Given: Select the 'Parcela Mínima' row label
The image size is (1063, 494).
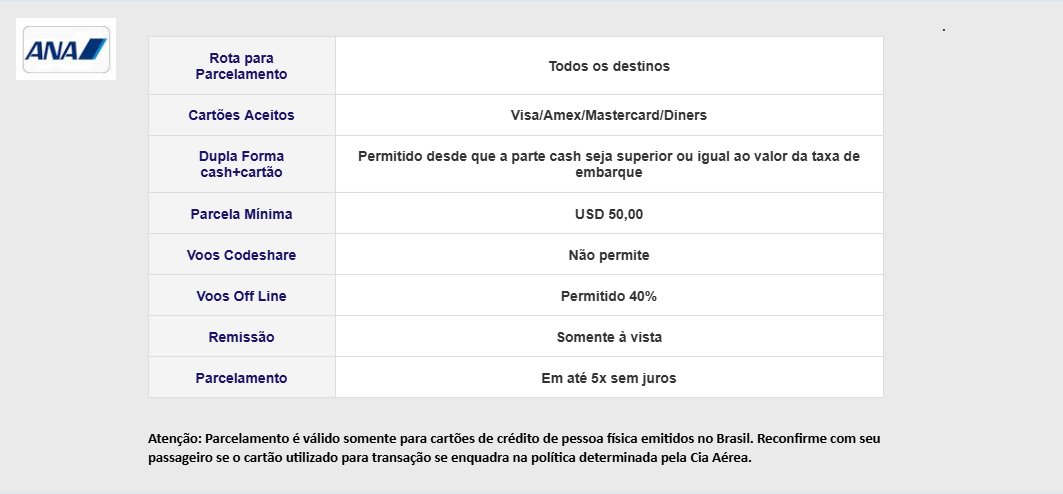Looking at the screenshot, I should [241, 214].
